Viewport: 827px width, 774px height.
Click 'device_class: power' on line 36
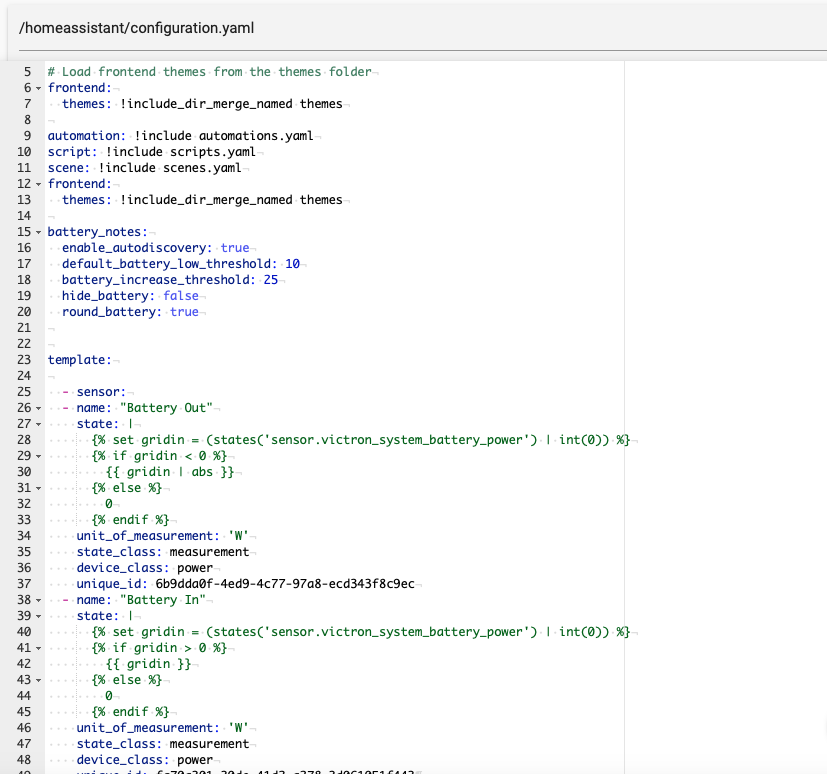145,568
